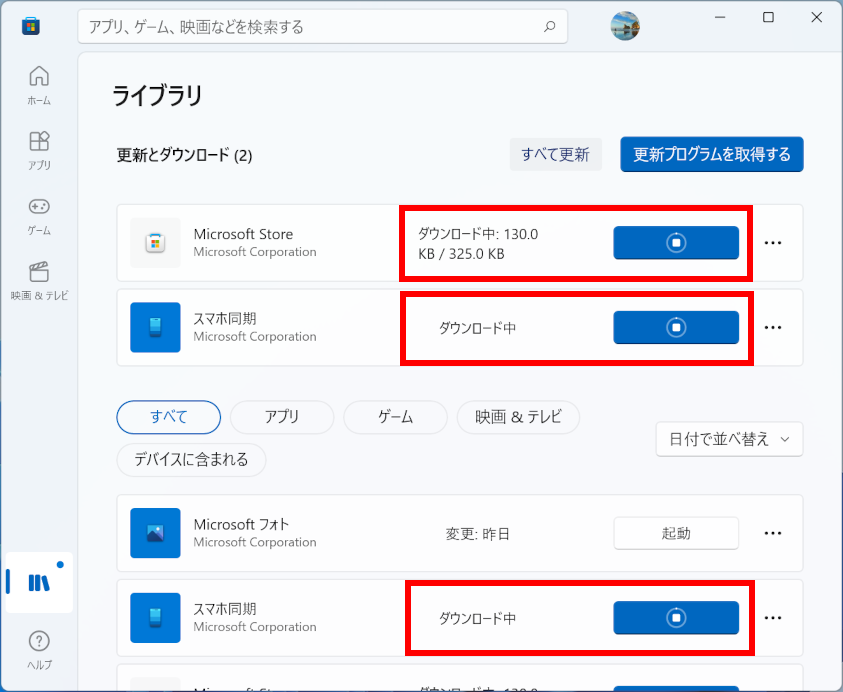Maximize the Microsoft Store window
This screenshot has width=843, height=692.
pyautogui.click(x=768, y=17)
